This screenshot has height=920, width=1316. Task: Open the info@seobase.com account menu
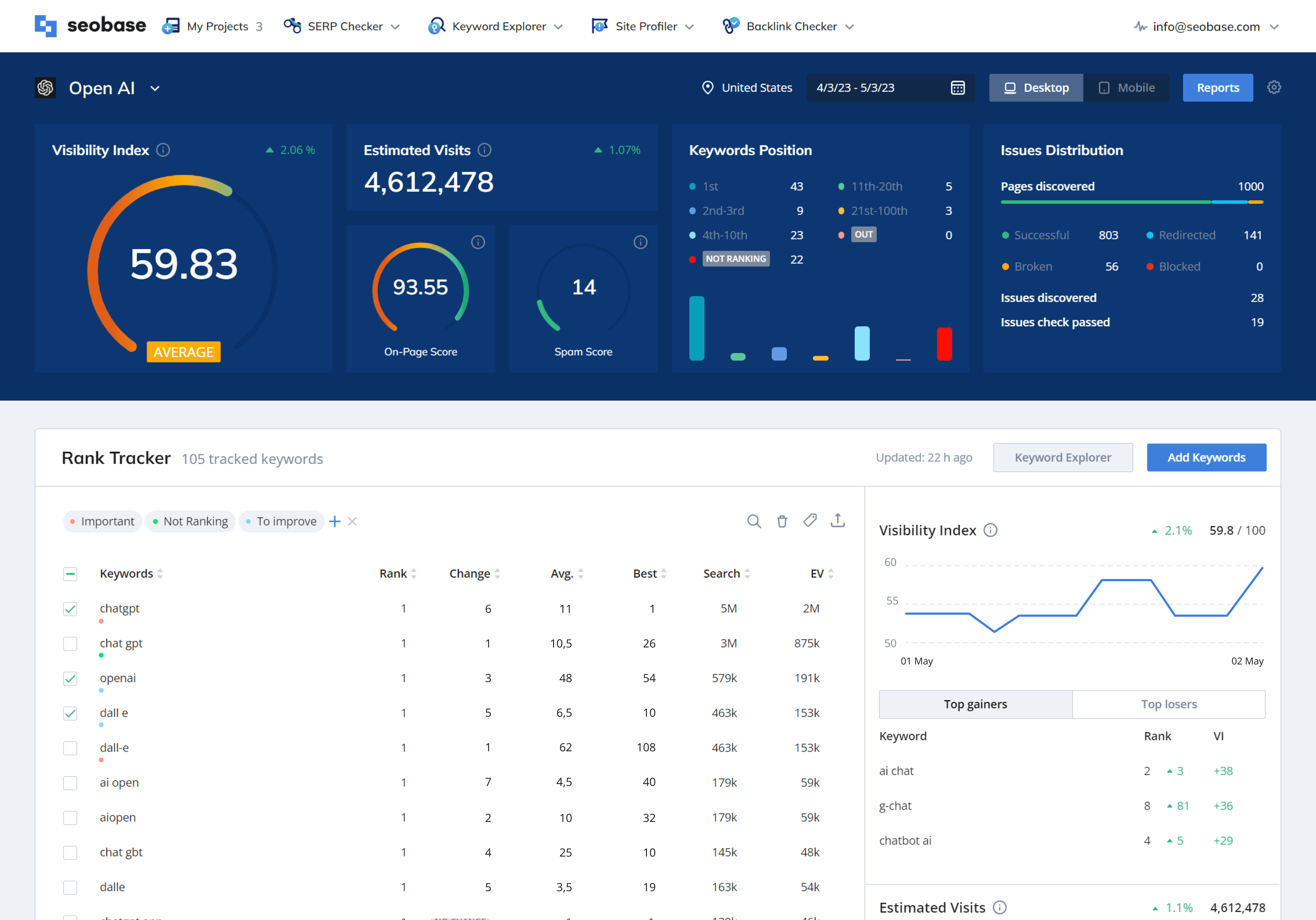[x=1206, y=26]
